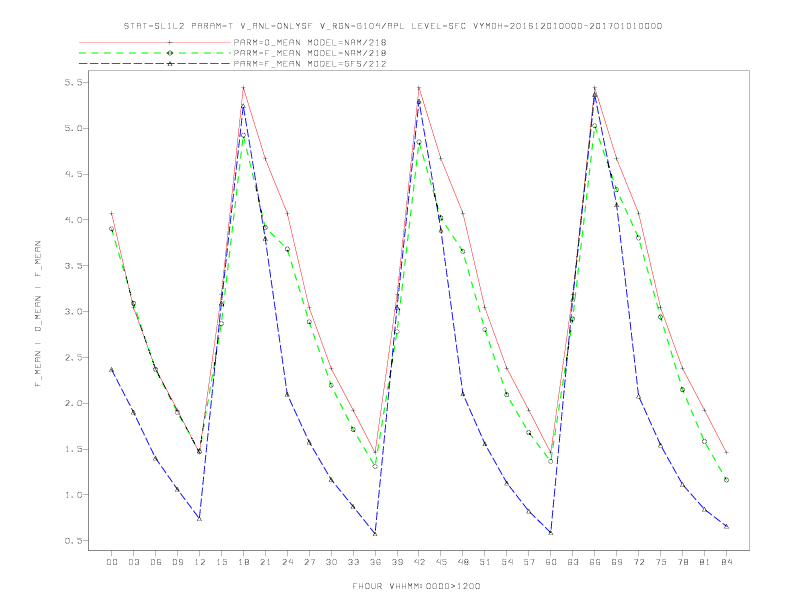
Task: Click x-axis tick label 36
Action: (x=375, y=562)
